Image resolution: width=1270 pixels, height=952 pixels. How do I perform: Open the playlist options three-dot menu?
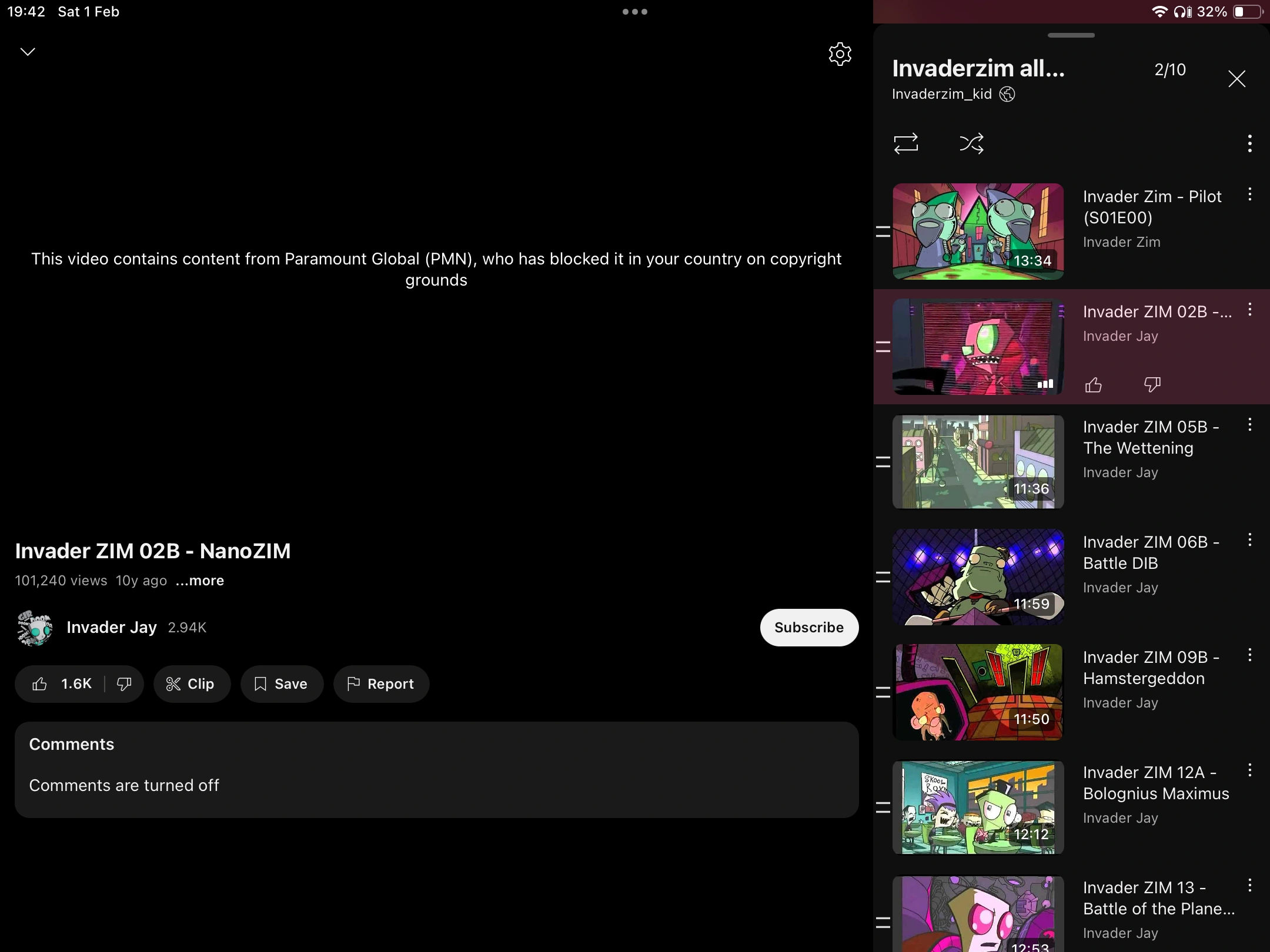[1249, 143]
